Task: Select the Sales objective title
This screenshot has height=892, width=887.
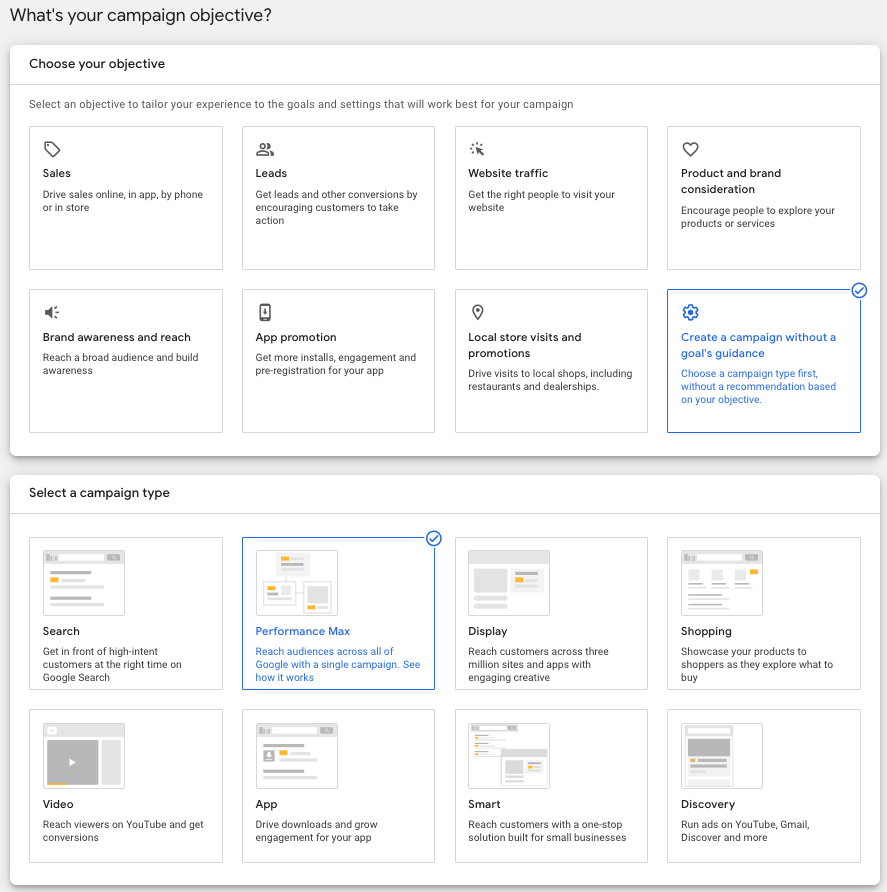Action: [x=56, y=173]
